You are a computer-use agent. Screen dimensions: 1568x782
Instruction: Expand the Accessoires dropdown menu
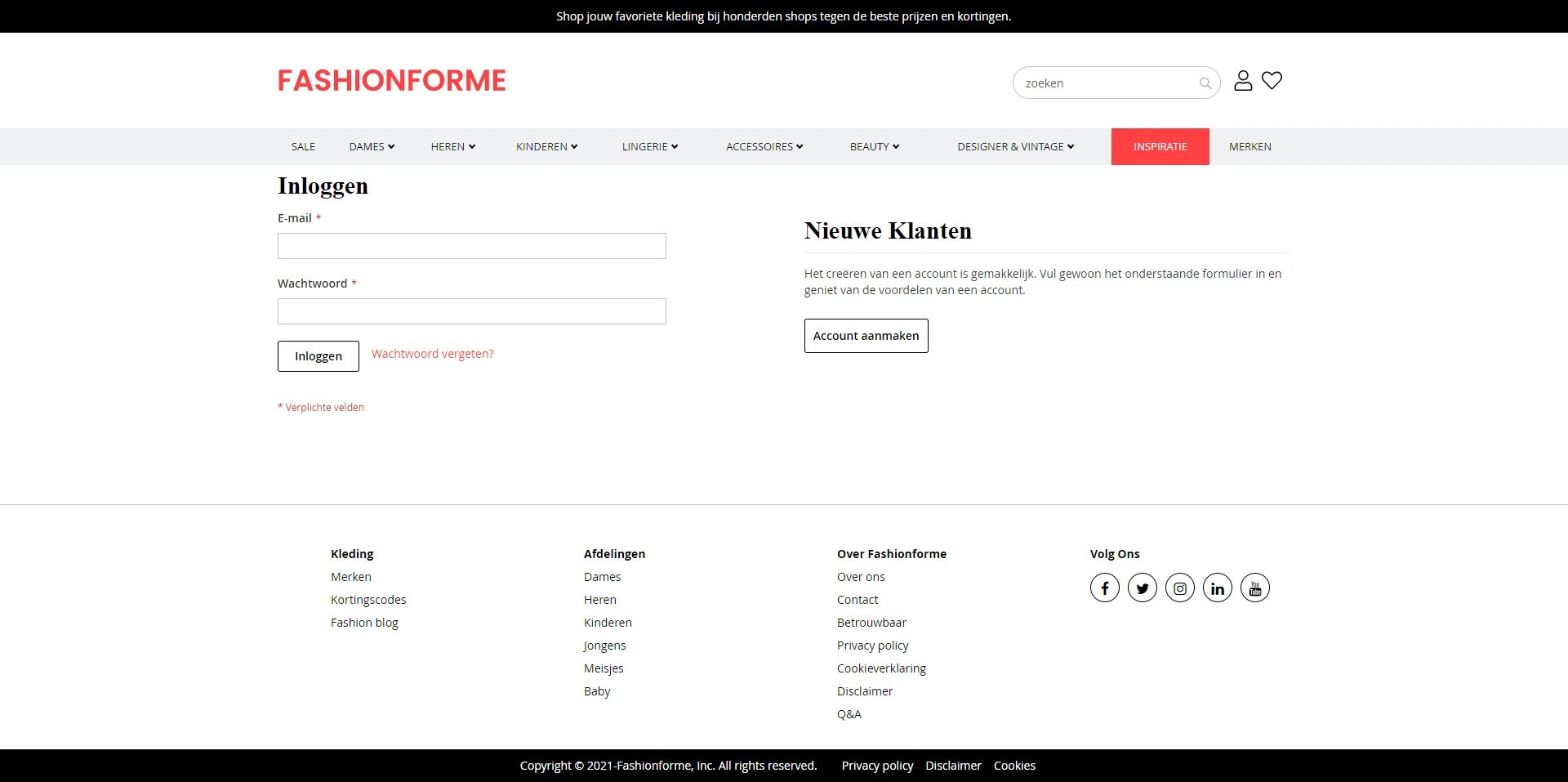pyautogui.click(x=764, y=147)
